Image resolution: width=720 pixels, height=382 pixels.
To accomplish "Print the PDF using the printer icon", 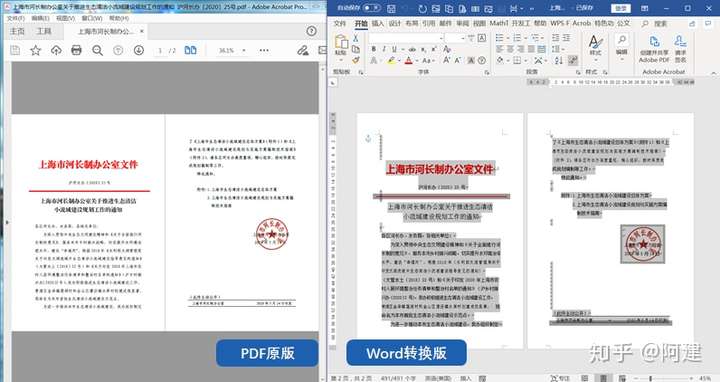I will click(76, 50).
